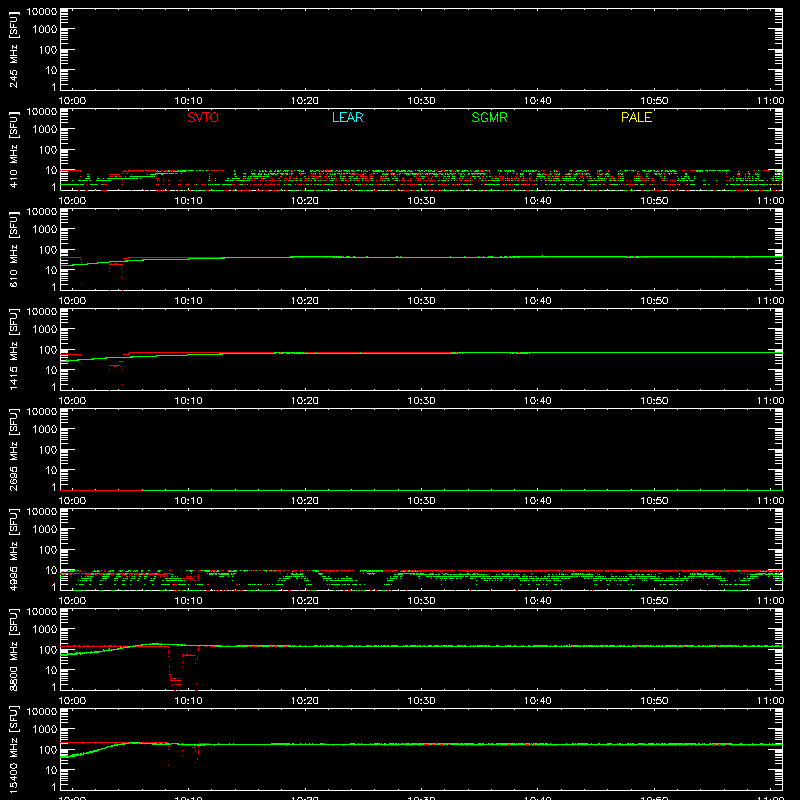Click the 1000 tick of the 410 MHz panel
Screen dimensions: 800x800
point(45,130)
